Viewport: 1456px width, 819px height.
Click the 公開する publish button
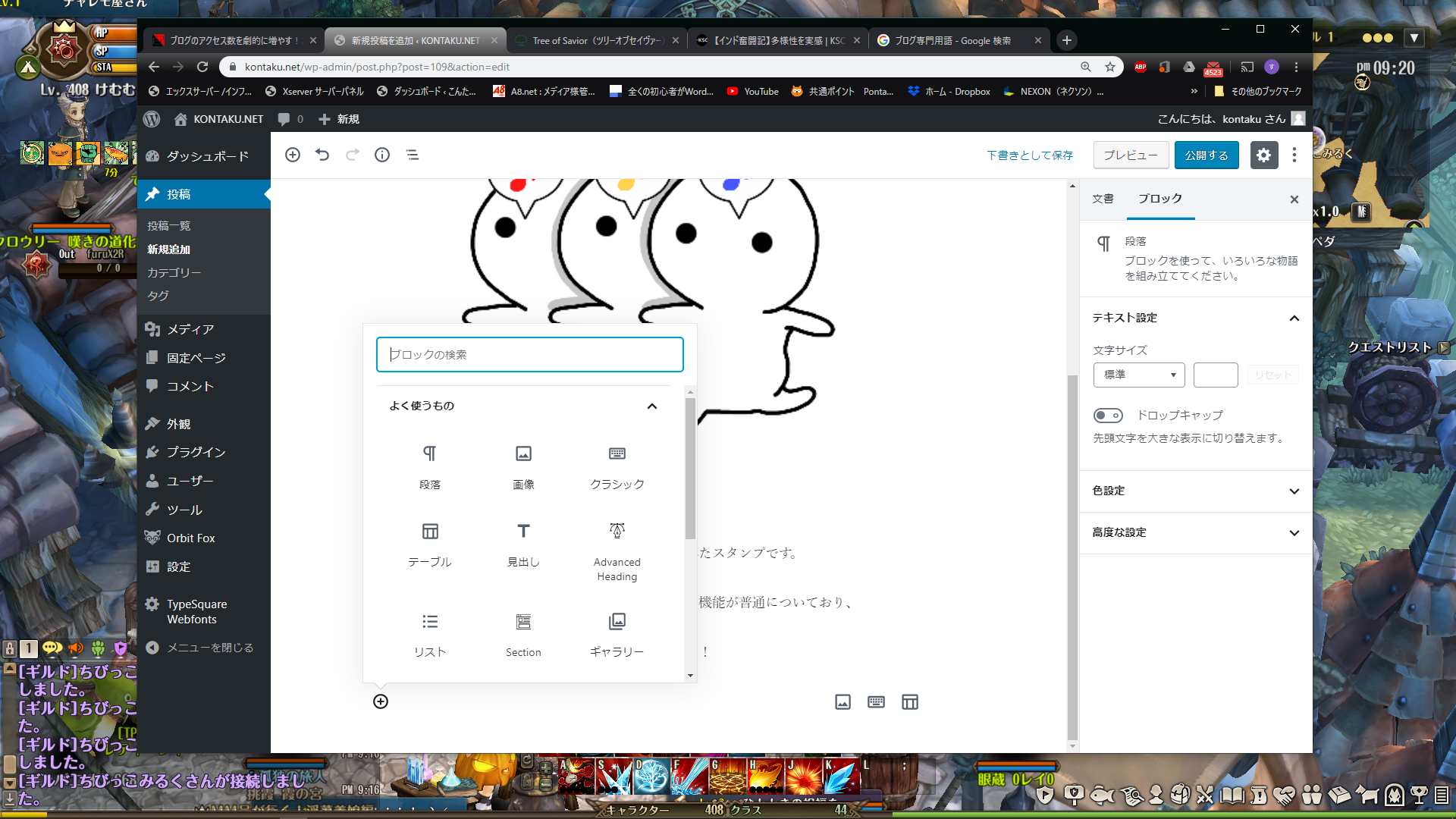[1207, 155]
